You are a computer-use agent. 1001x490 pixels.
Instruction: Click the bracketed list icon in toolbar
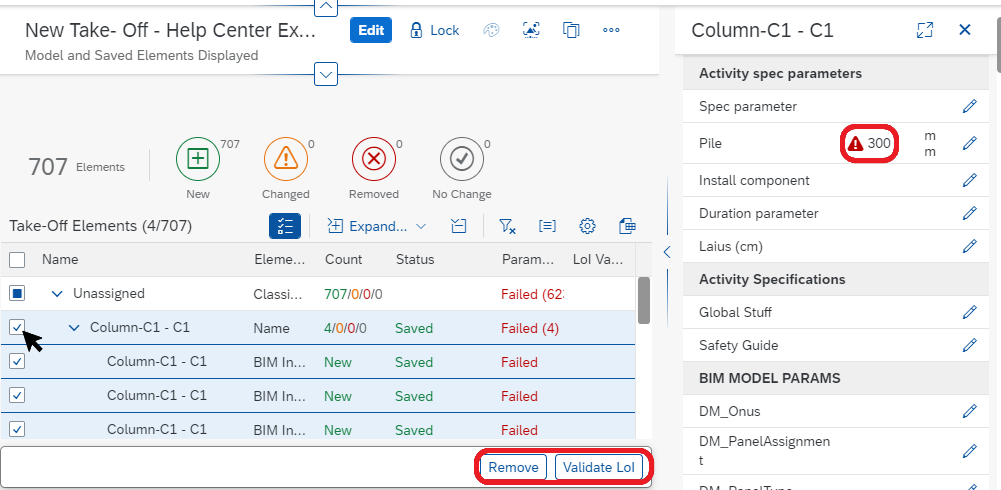click(x=547, y=226)
